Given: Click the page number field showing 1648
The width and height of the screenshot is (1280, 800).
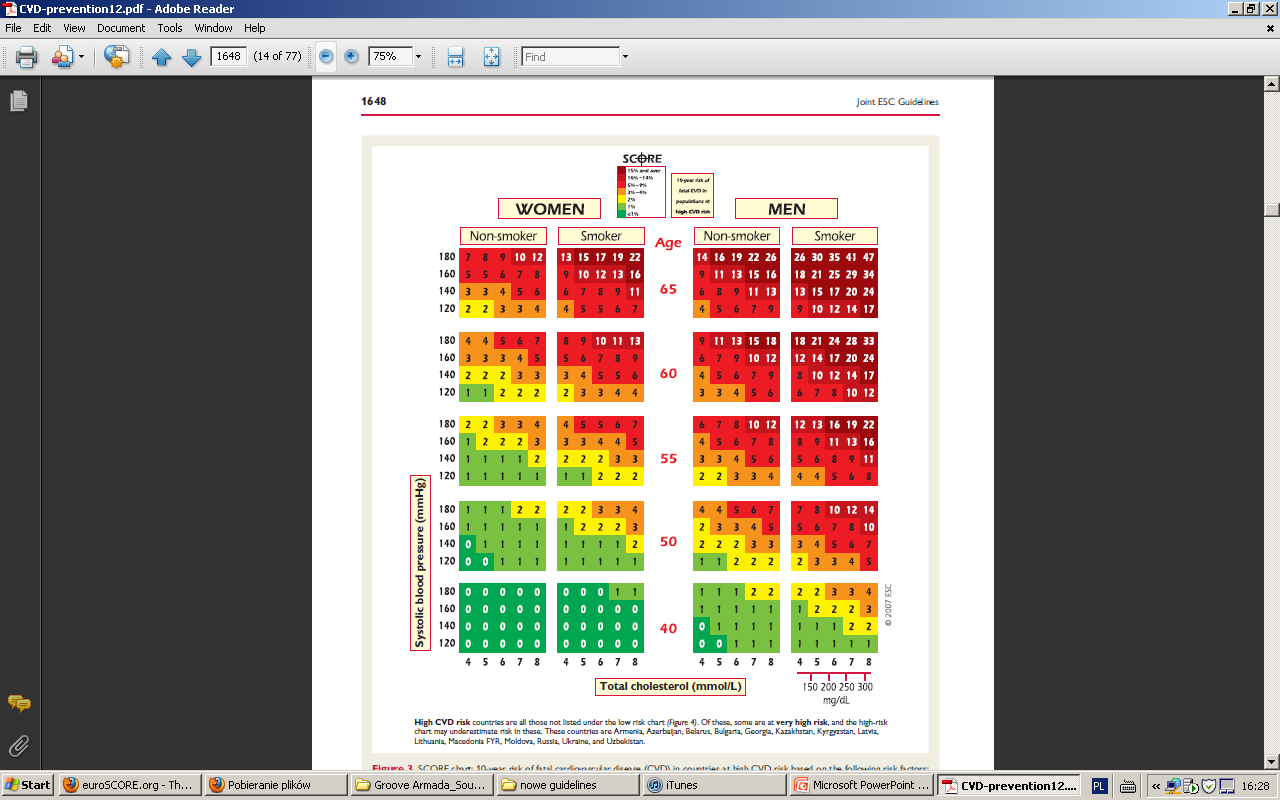Looking at the screenshot, I should [229, 56].
